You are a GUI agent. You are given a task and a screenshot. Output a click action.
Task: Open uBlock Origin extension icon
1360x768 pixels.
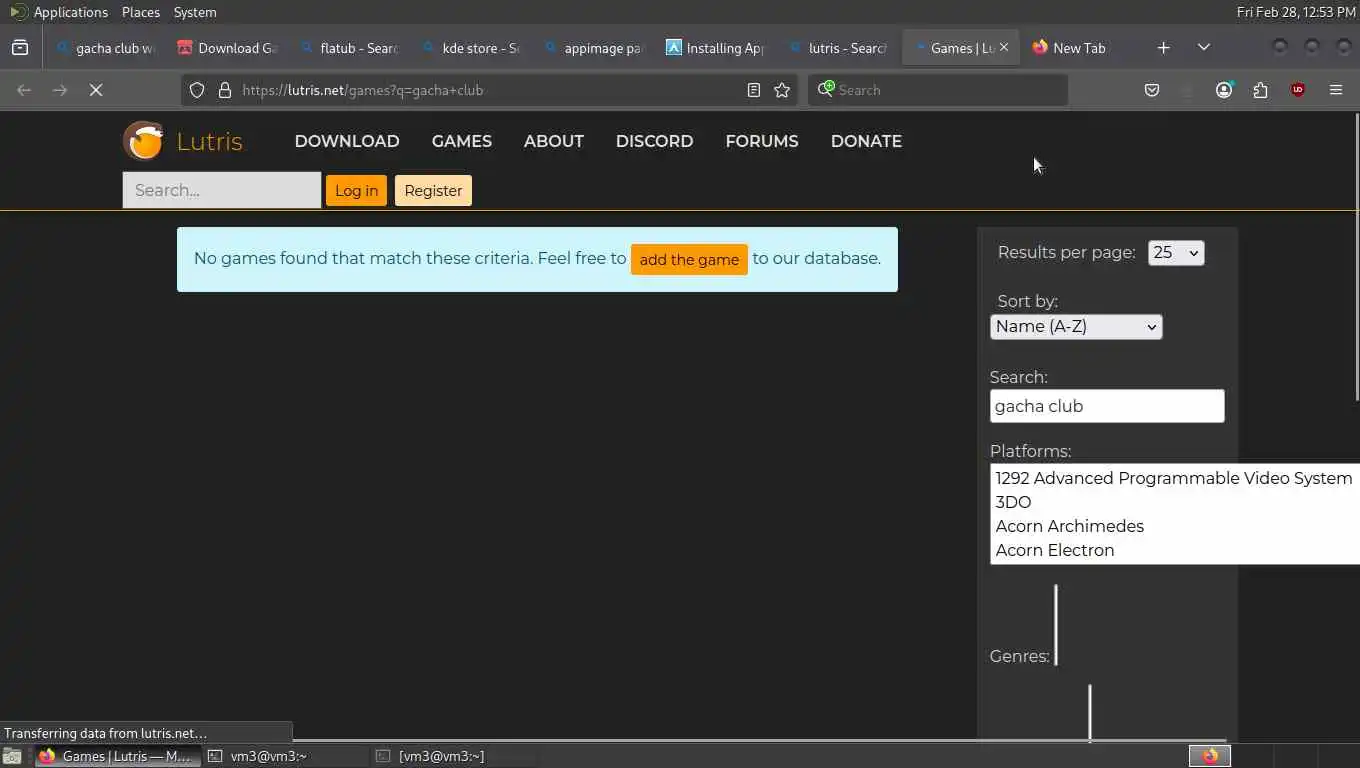coord(1298,90)
